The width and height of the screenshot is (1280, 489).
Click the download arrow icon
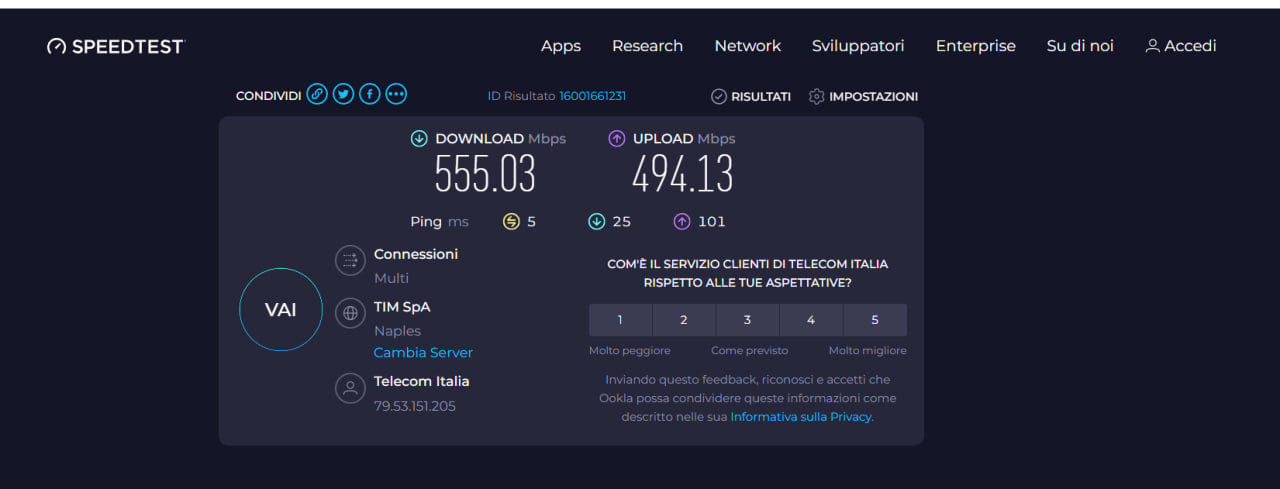point(419,139)
